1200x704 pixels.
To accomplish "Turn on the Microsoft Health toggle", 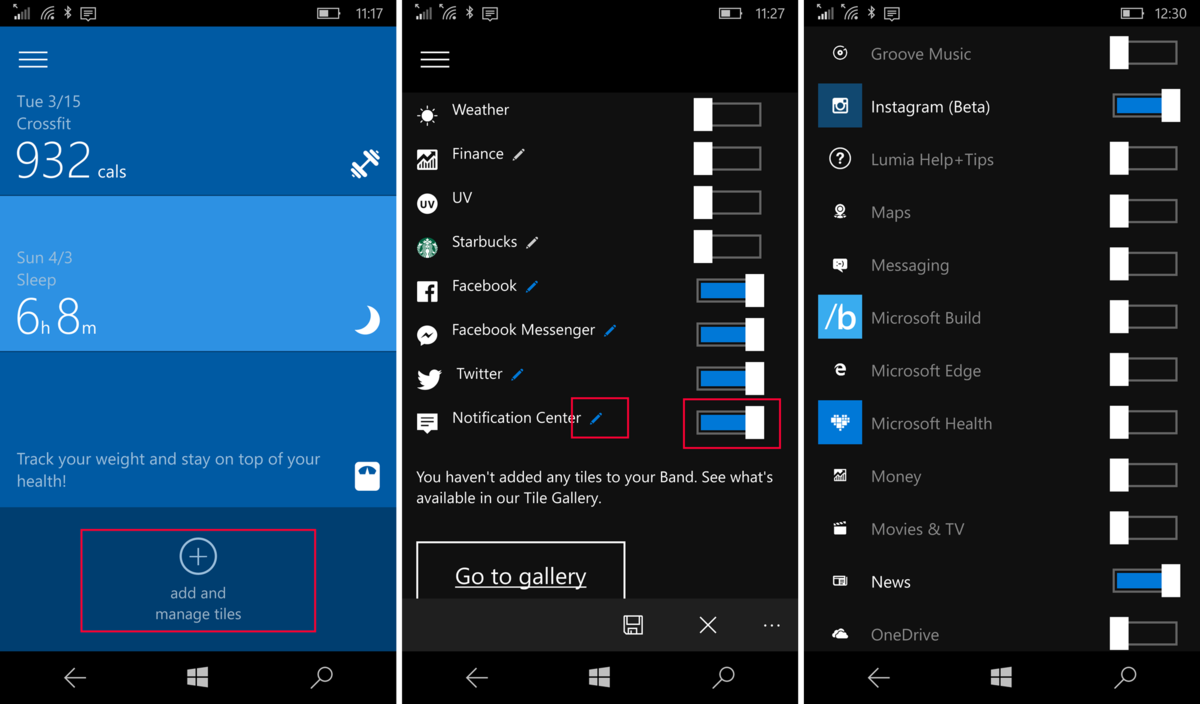I will (x=1143, y=423).
